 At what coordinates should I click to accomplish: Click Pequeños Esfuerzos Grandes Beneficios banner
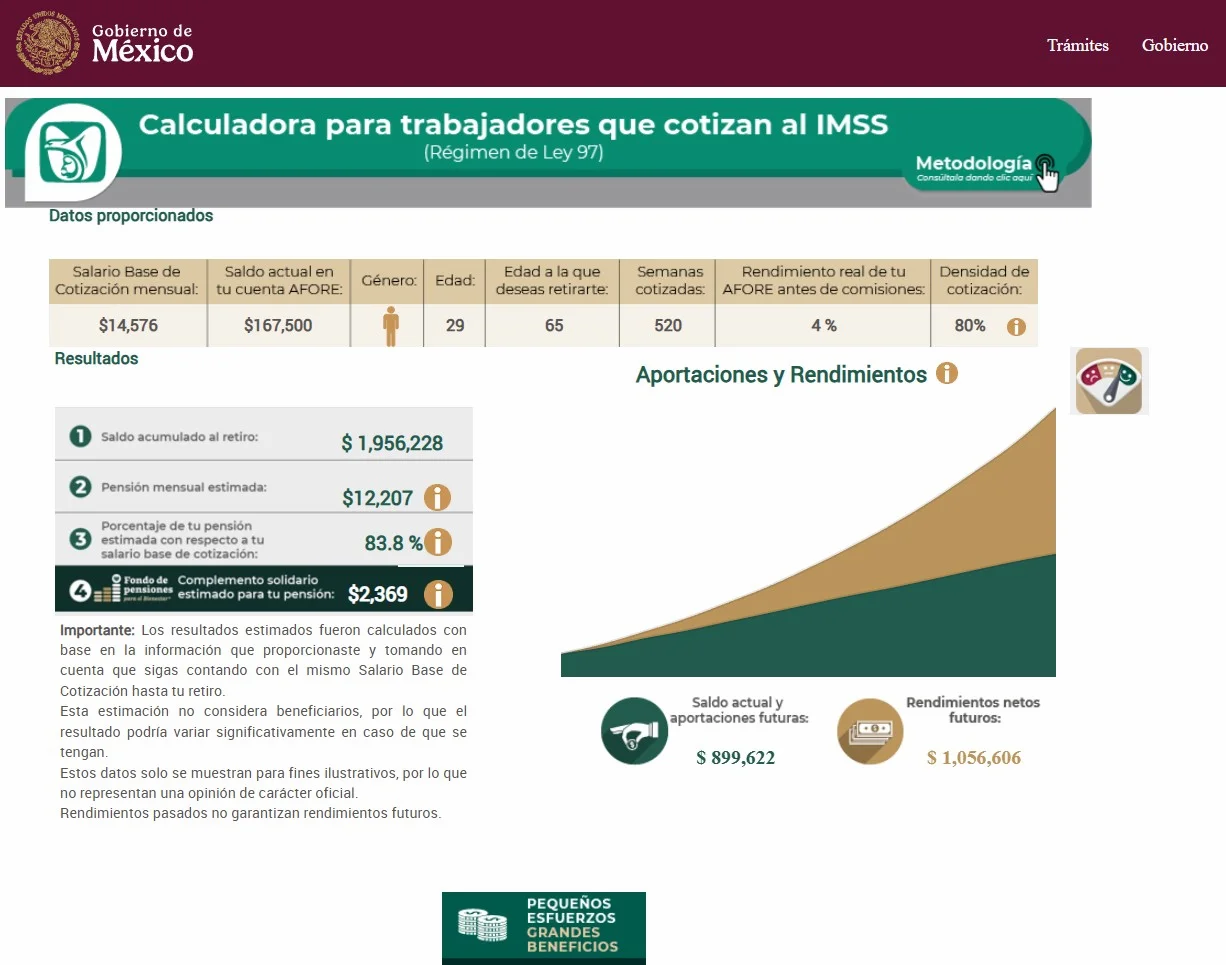544,927
